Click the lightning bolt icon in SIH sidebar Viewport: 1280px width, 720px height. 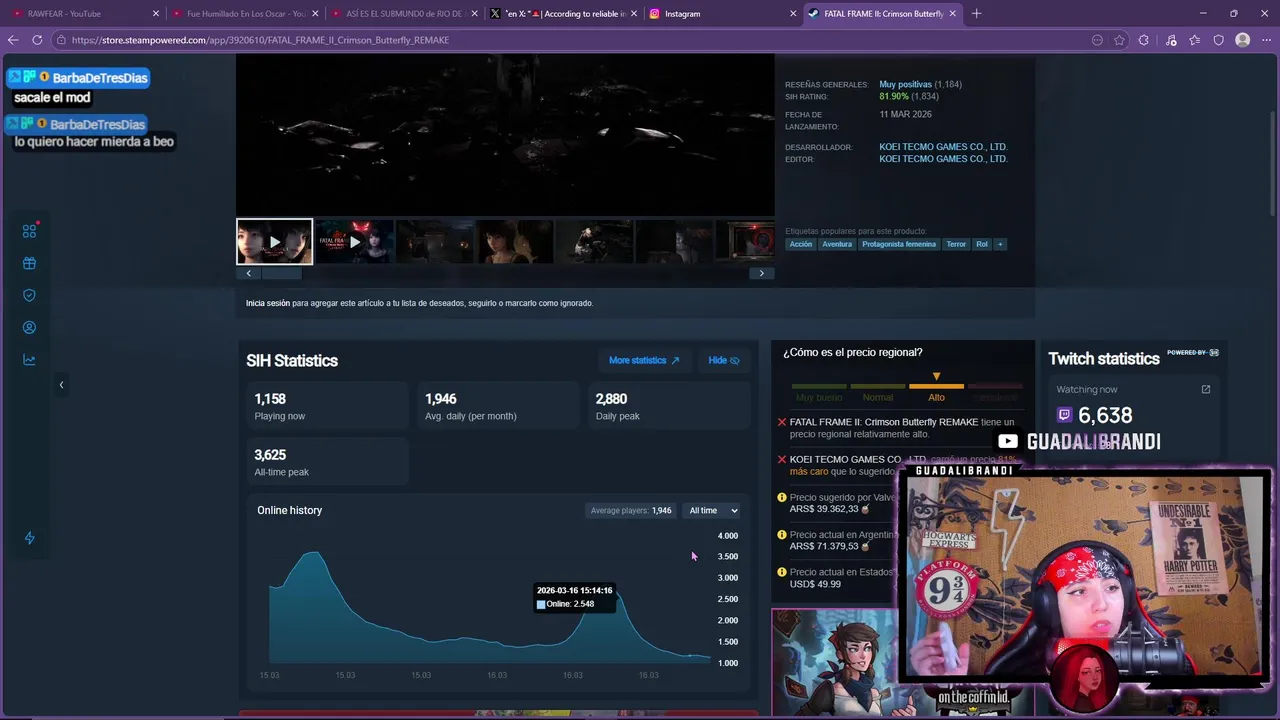[x=29, y=538]
